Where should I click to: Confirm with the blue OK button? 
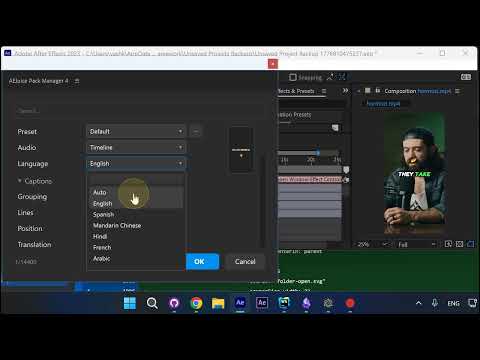click(x=202, y=261)
